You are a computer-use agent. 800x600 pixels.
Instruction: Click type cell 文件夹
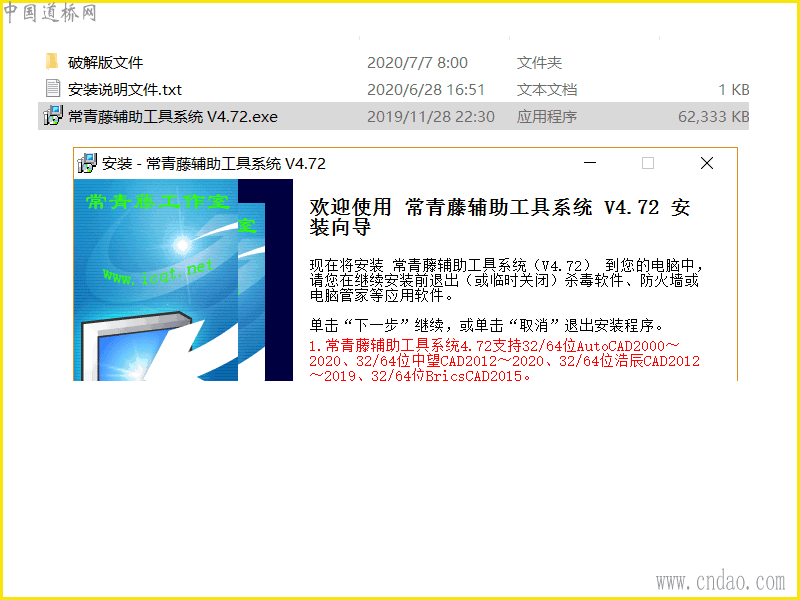[539, 62]
